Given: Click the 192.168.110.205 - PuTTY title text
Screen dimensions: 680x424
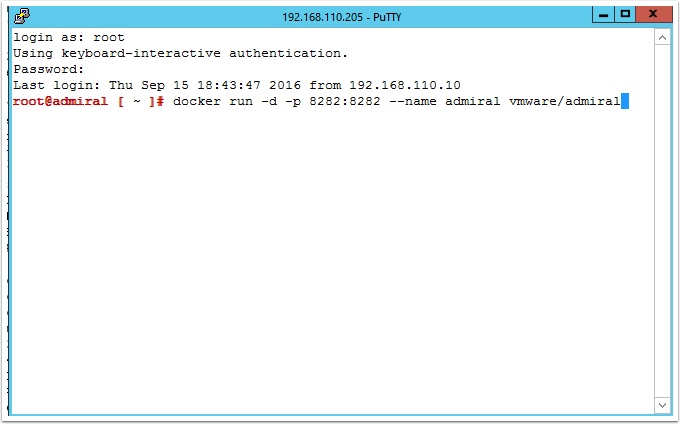Looking at the screenshot, I should 342,17.
